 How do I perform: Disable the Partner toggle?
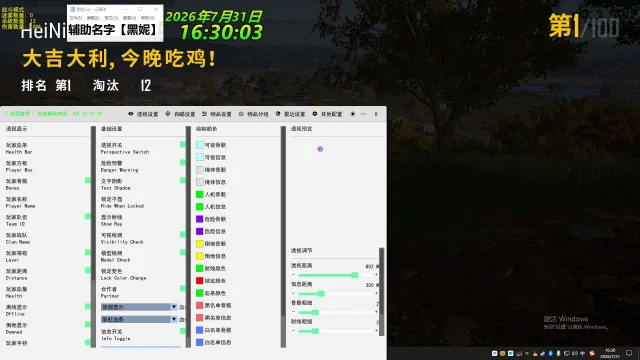pos(182,289)
